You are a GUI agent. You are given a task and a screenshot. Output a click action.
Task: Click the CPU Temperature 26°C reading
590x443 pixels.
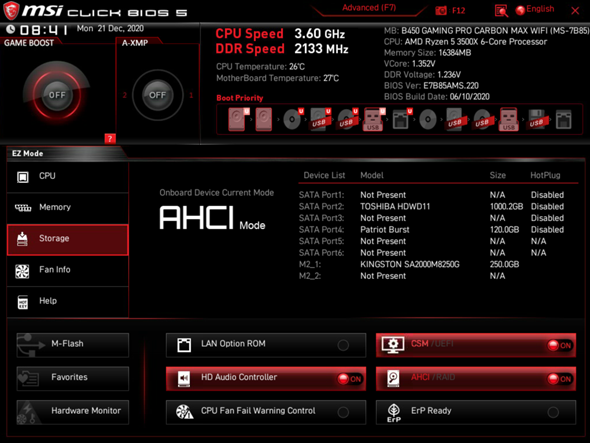260,67
